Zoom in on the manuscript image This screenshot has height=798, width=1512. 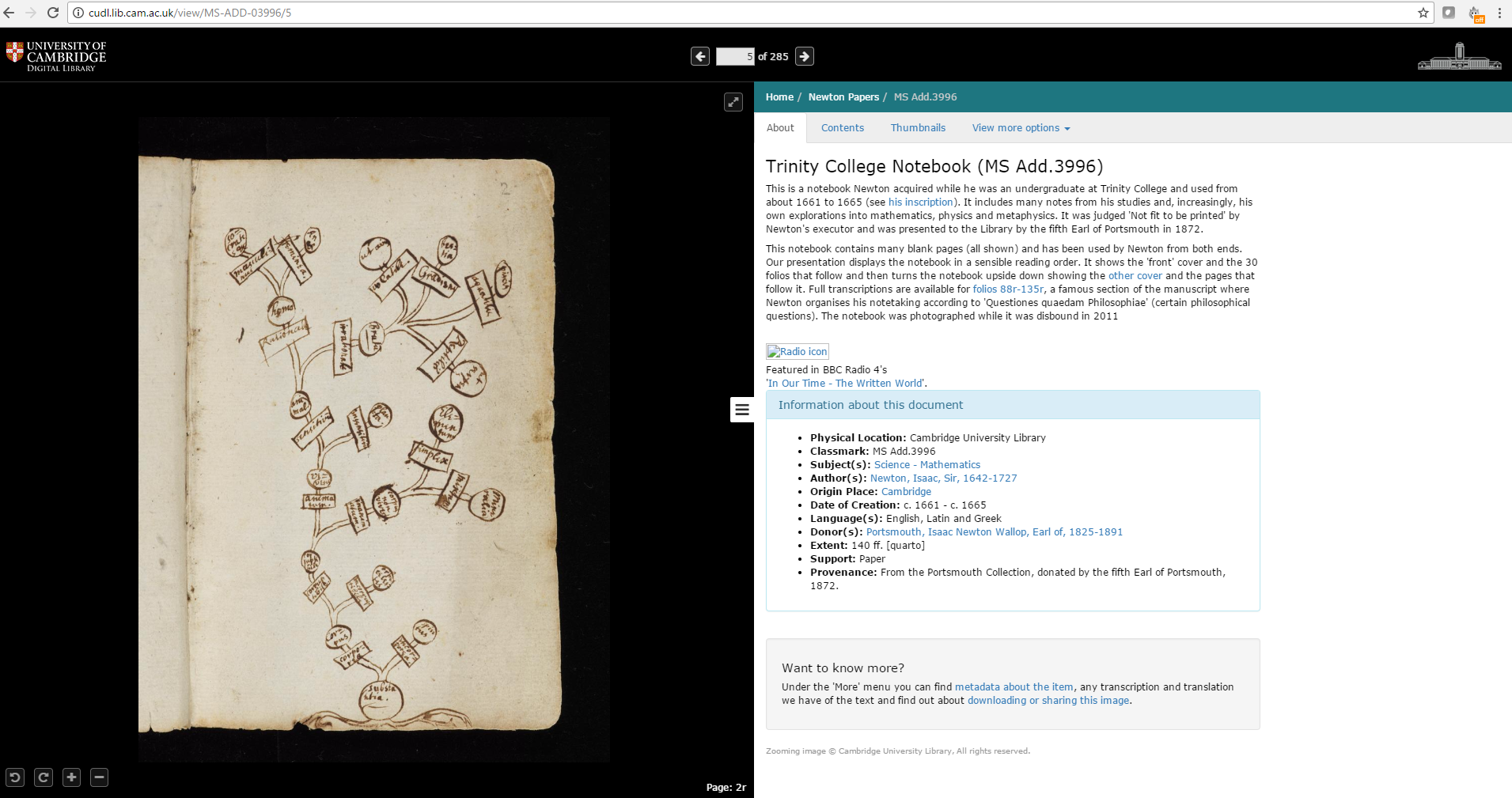point(71,777)
